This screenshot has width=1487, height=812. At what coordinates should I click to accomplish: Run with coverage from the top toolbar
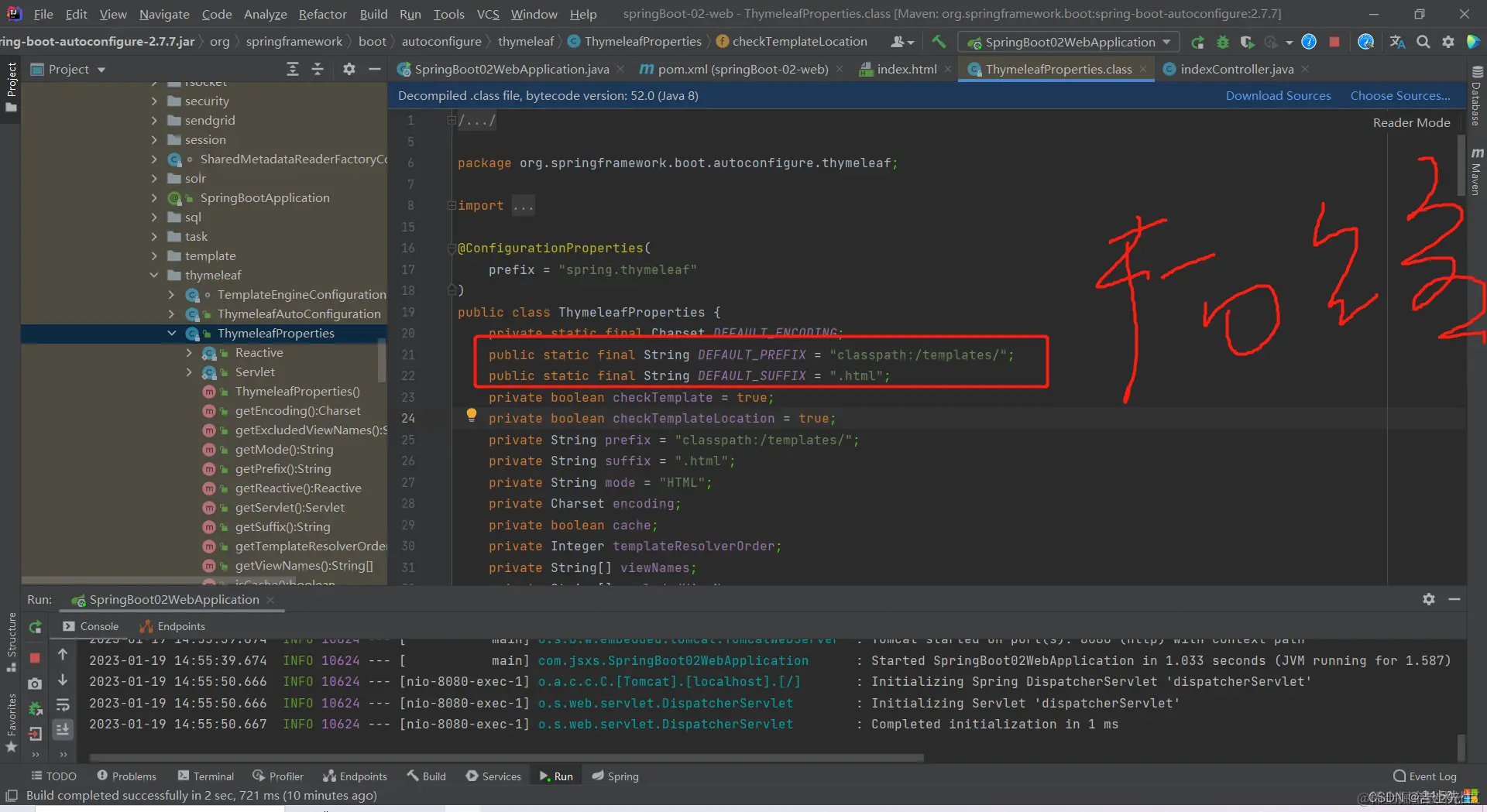[x=1247, y=42]
